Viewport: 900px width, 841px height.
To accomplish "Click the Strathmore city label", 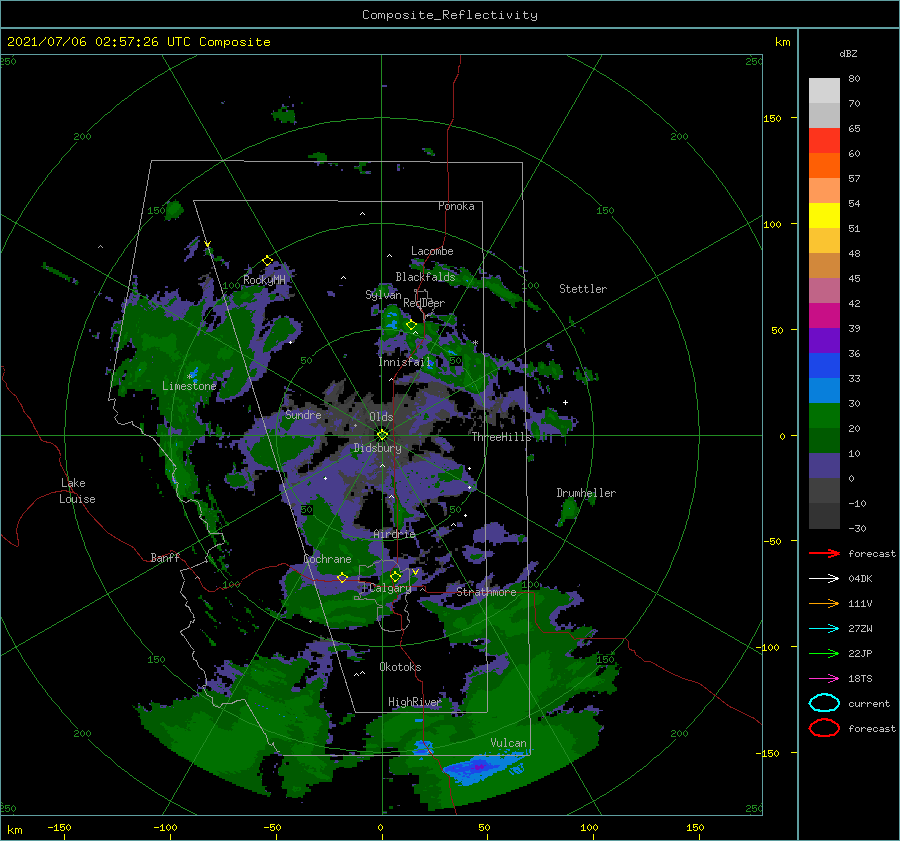I will click(486, 591).
